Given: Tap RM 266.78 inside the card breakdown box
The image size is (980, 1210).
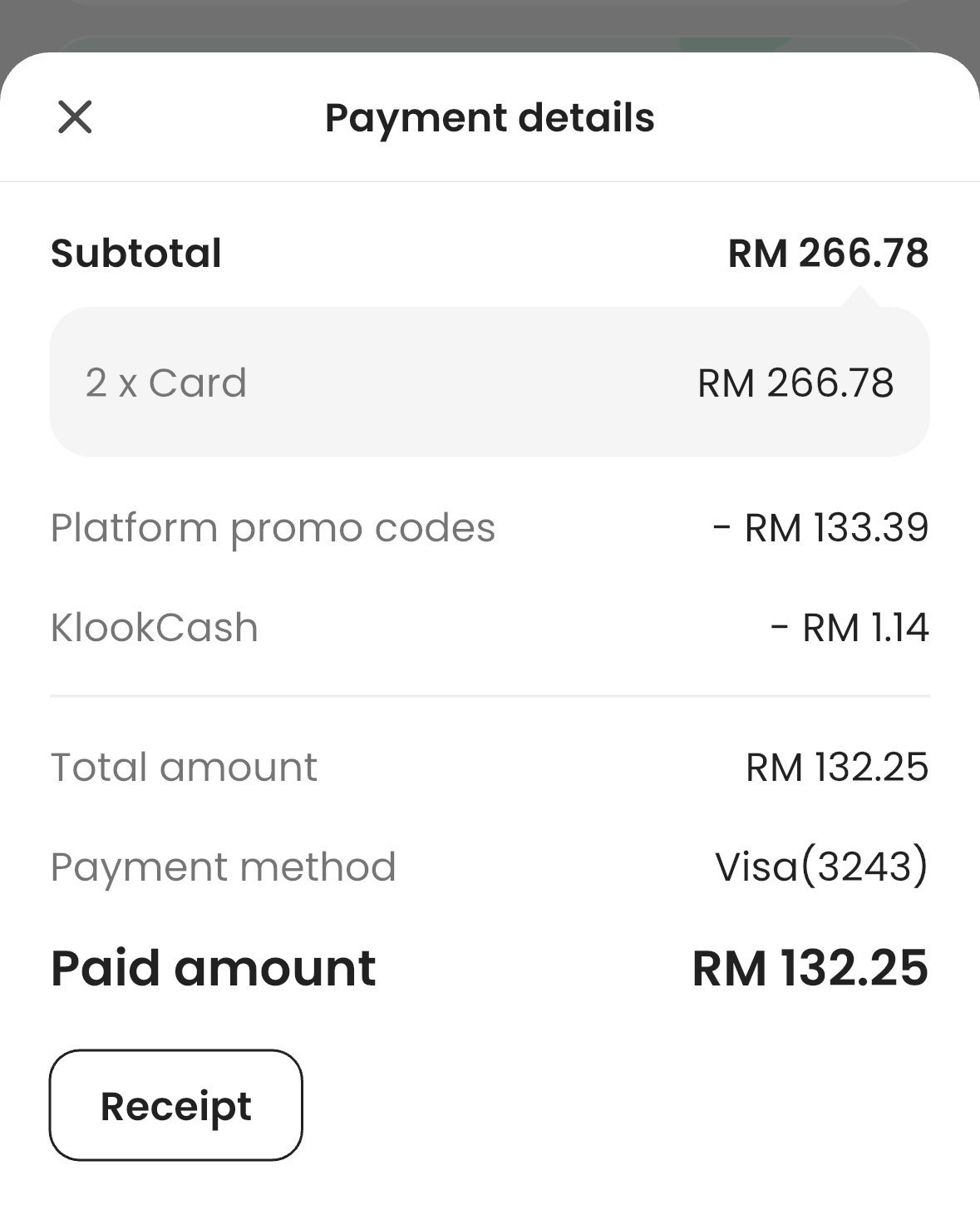Looking at the screenshot, I should (795, 383).
